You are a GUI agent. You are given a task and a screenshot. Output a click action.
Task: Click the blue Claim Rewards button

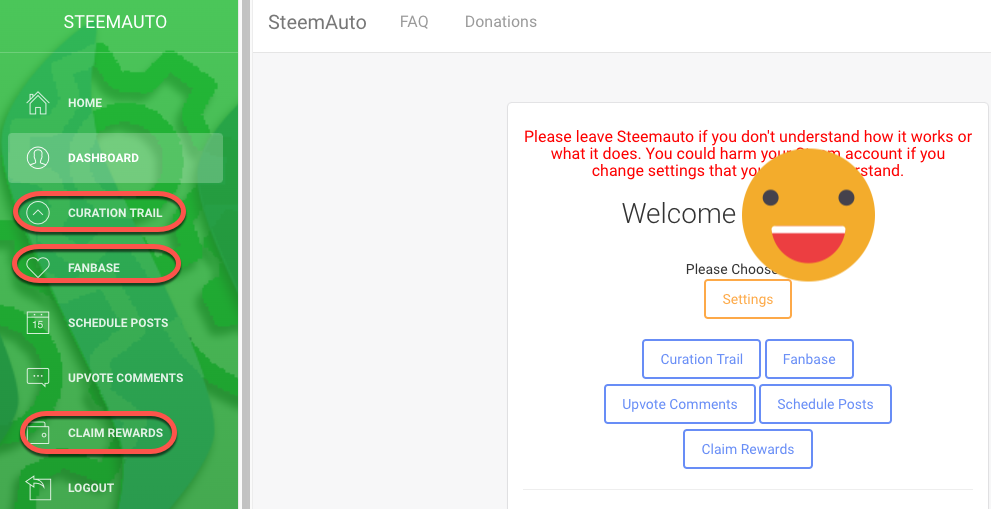point(748,449)
